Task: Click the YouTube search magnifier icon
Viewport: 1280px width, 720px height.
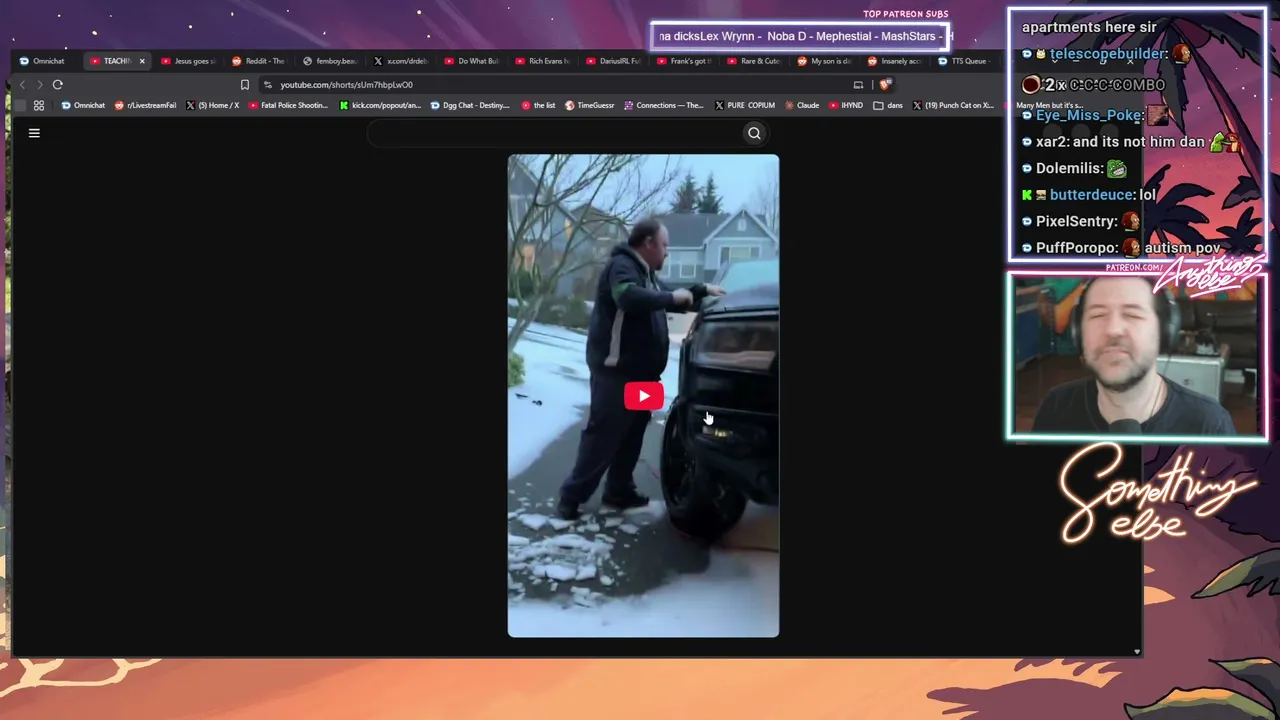Action: [x=754, y=133]
